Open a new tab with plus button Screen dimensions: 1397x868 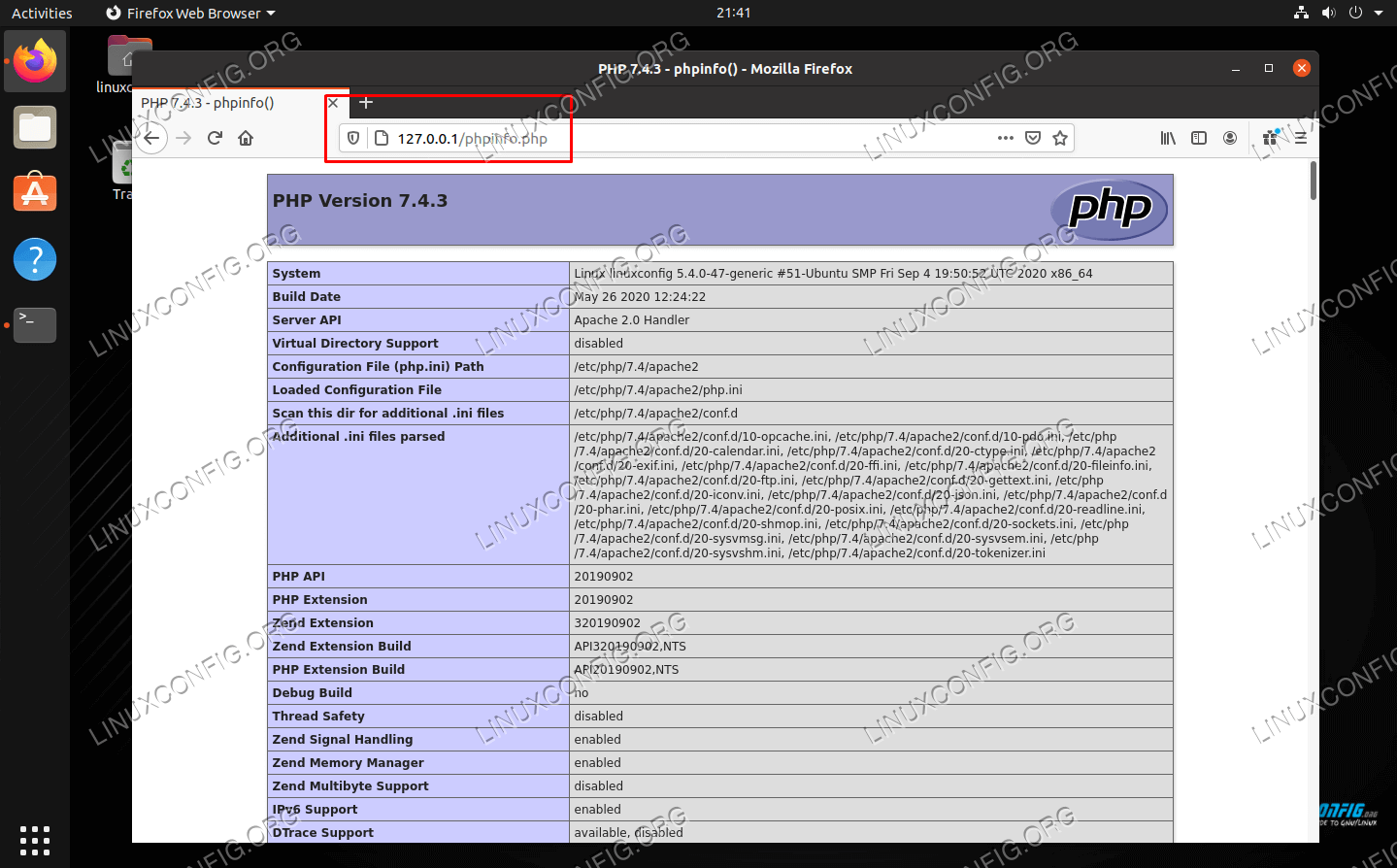(x=366, y=102)
